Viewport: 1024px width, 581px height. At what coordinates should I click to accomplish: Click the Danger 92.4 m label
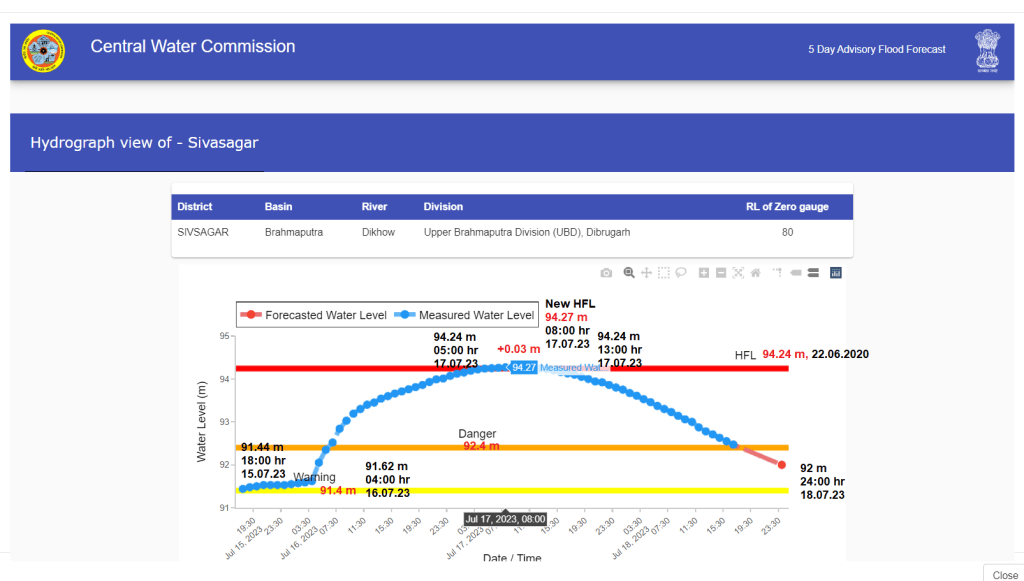(478, 440)
